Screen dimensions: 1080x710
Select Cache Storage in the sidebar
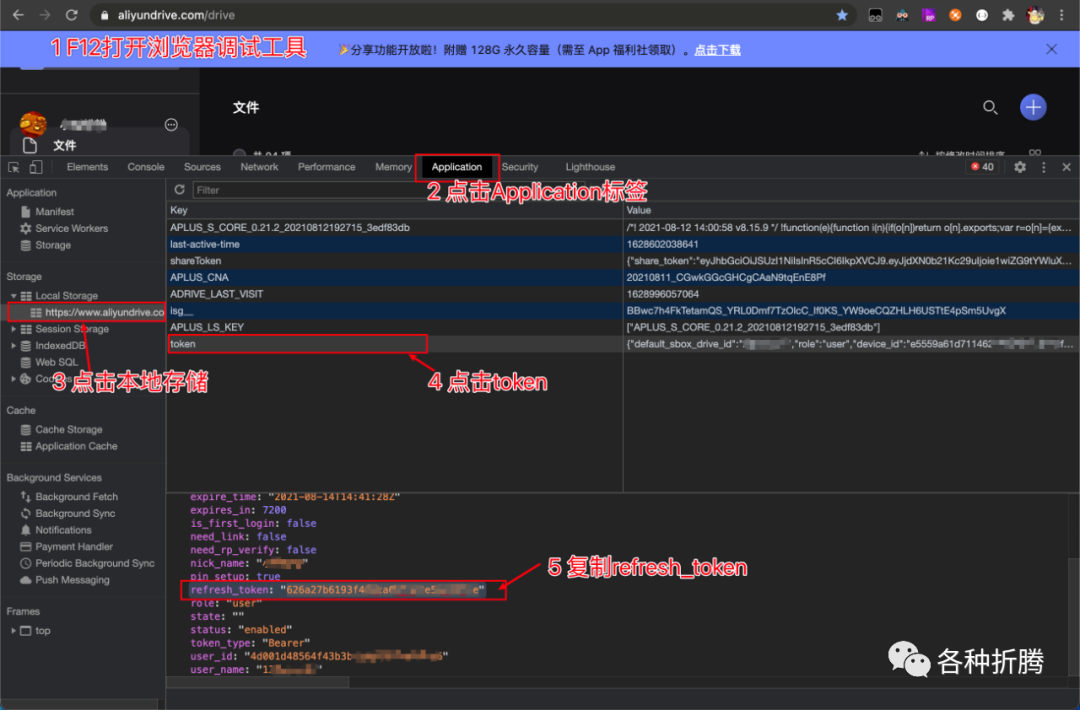[69, 430]
